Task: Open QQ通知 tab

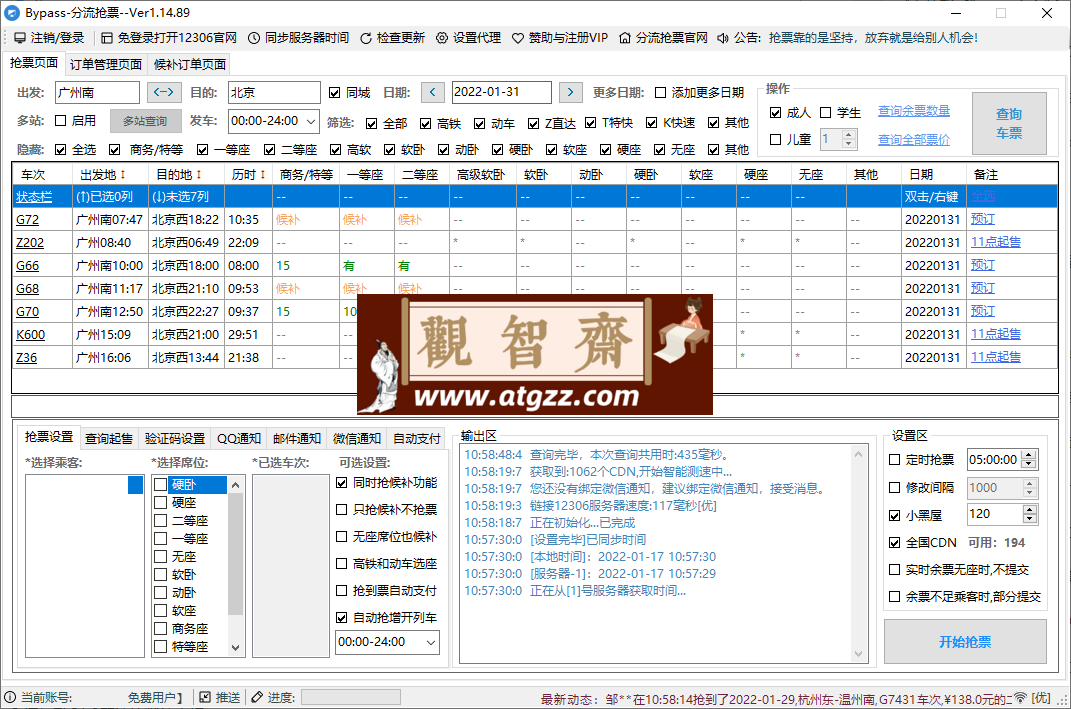Action: 239,439
